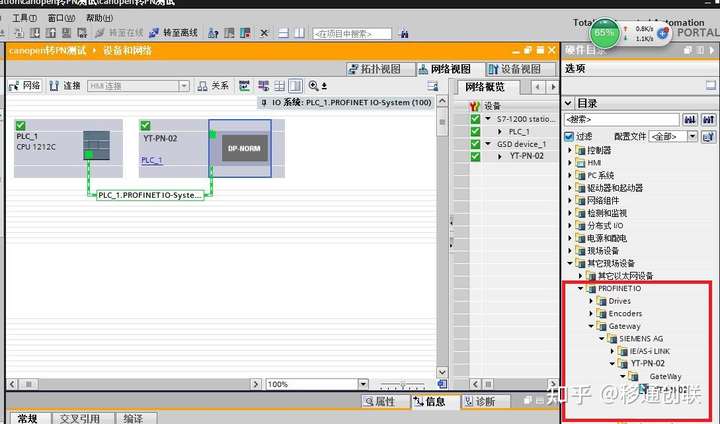Open the 窗口 (Window) menu
This screenshot has height=424, width=720.
coord(62,18)
